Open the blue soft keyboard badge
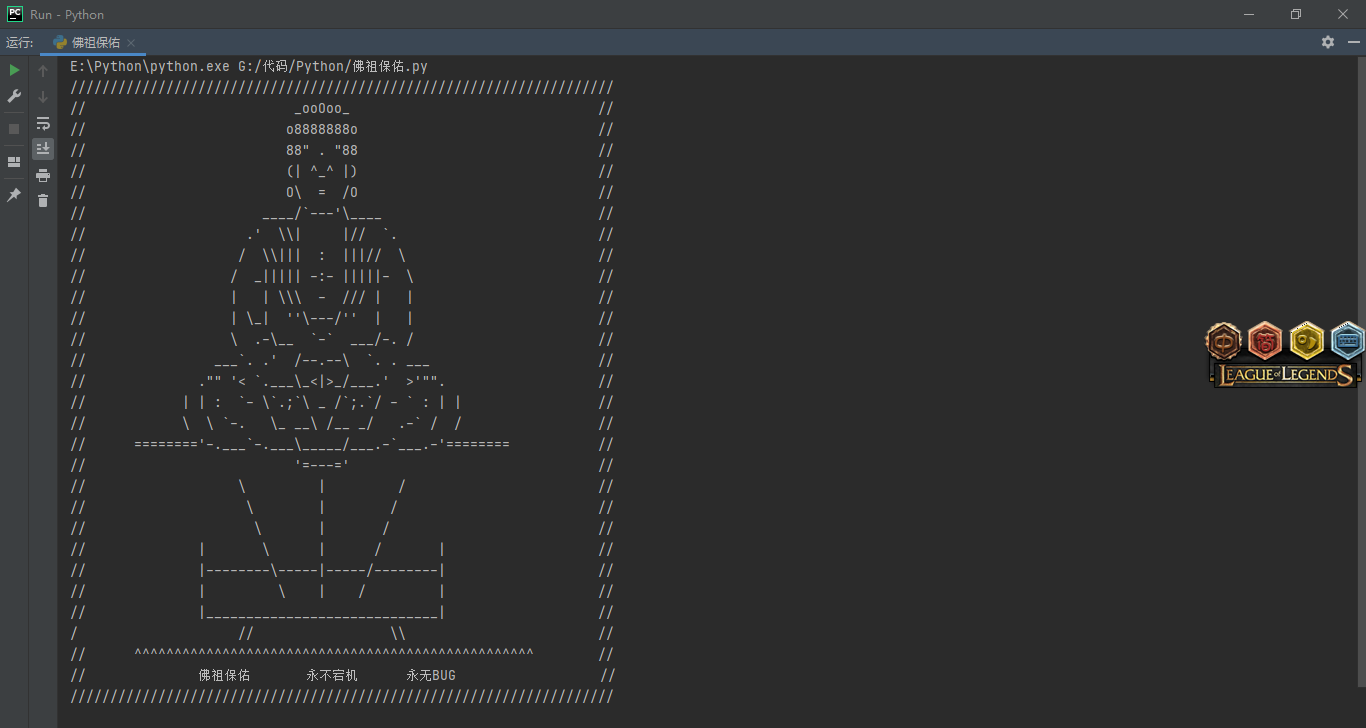The image size is (1366, 728). coord(1347,342)
